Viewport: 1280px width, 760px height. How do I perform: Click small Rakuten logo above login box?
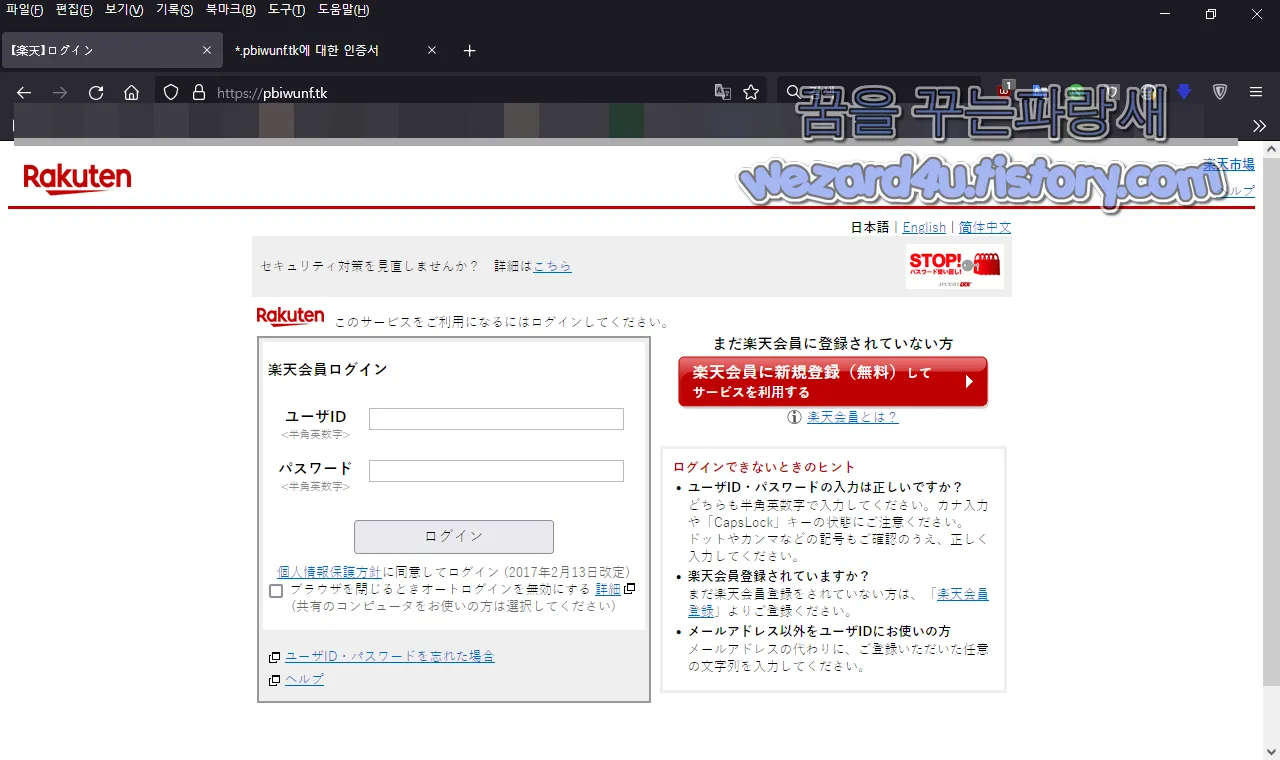[290, 317]
